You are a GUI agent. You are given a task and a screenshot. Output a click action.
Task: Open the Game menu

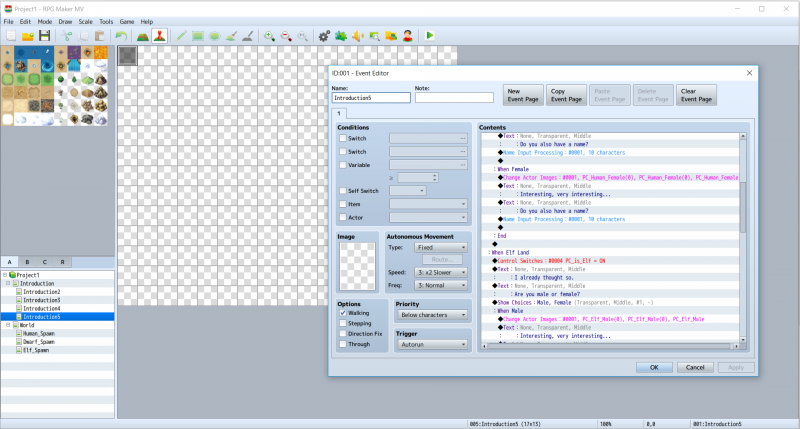(x=127, y=22)
